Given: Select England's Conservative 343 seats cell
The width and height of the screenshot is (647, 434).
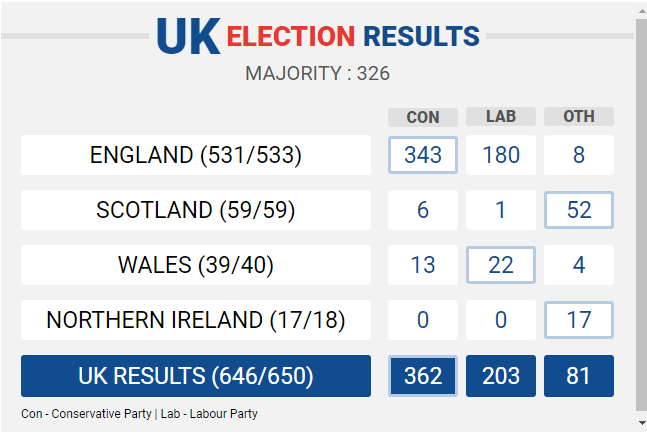Looking at the screenshot, I should [423, 155].
